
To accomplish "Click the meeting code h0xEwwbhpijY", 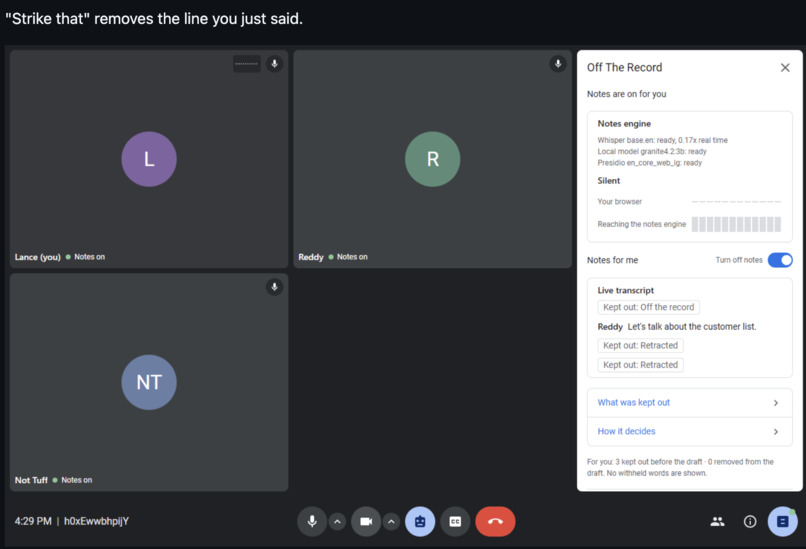I will (x=96, y=521).
